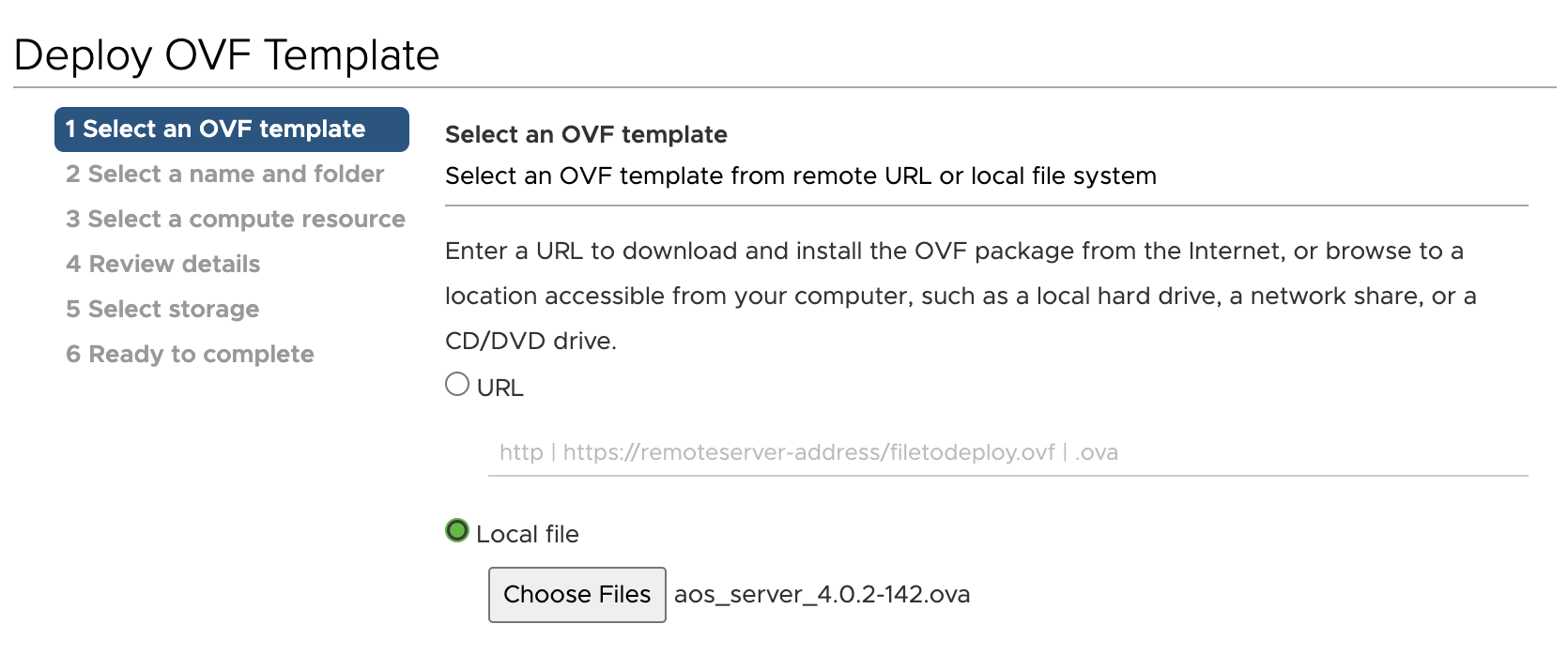
Task: Open step 3 Select a compute resource
Action: [x=235, y=219]
